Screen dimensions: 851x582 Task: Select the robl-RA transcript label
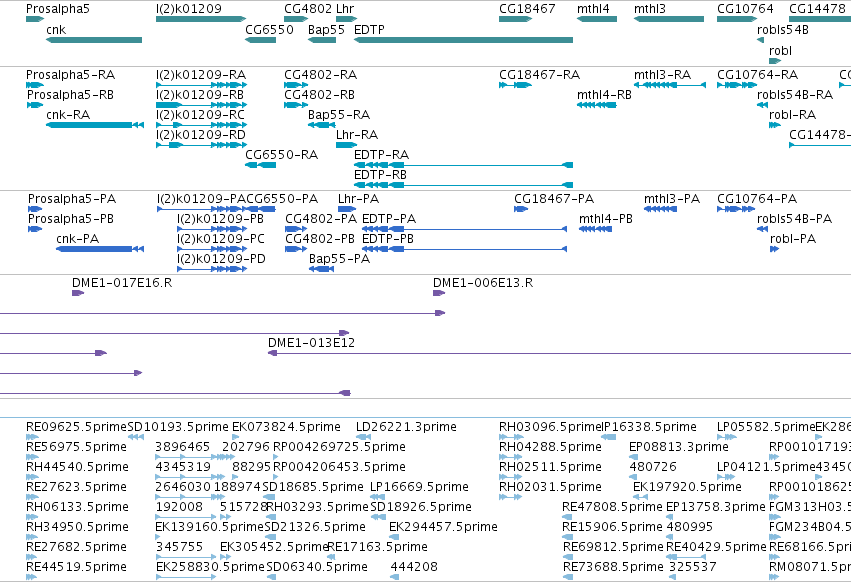tap(792, 115)
